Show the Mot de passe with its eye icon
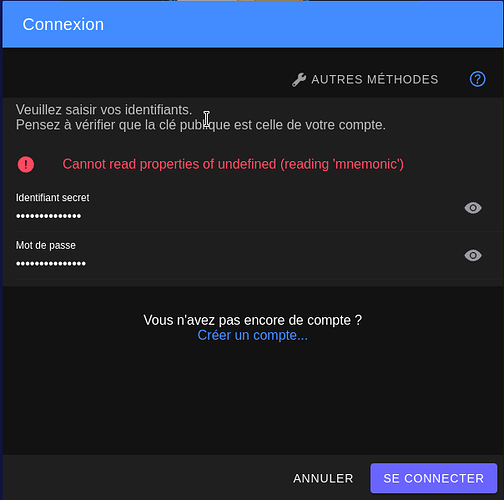Screen dimensions: 504x500 tap(473, 255)
